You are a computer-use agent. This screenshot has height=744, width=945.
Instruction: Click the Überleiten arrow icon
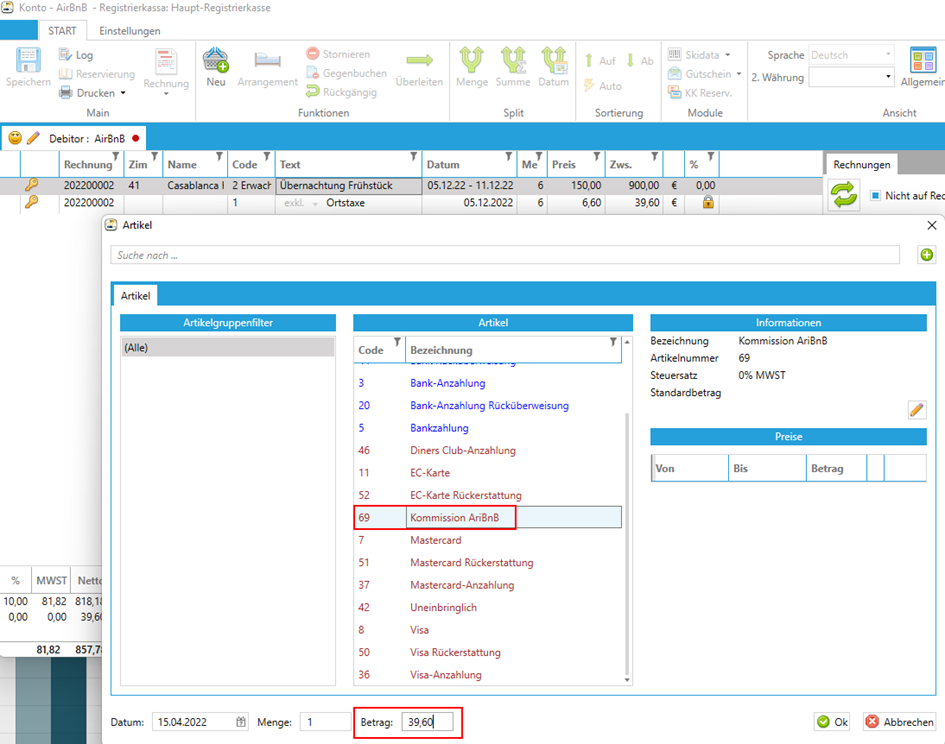click(419, 62)
